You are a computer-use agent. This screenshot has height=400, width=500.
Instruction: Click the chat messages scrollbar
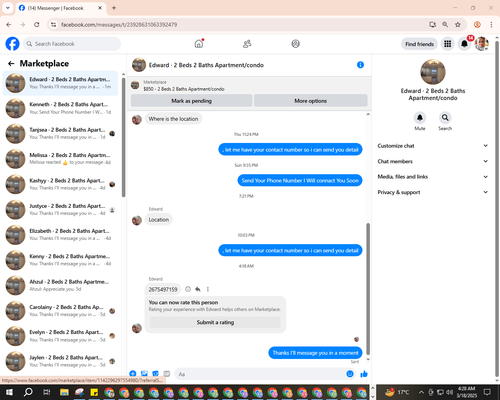click(368, 288)
